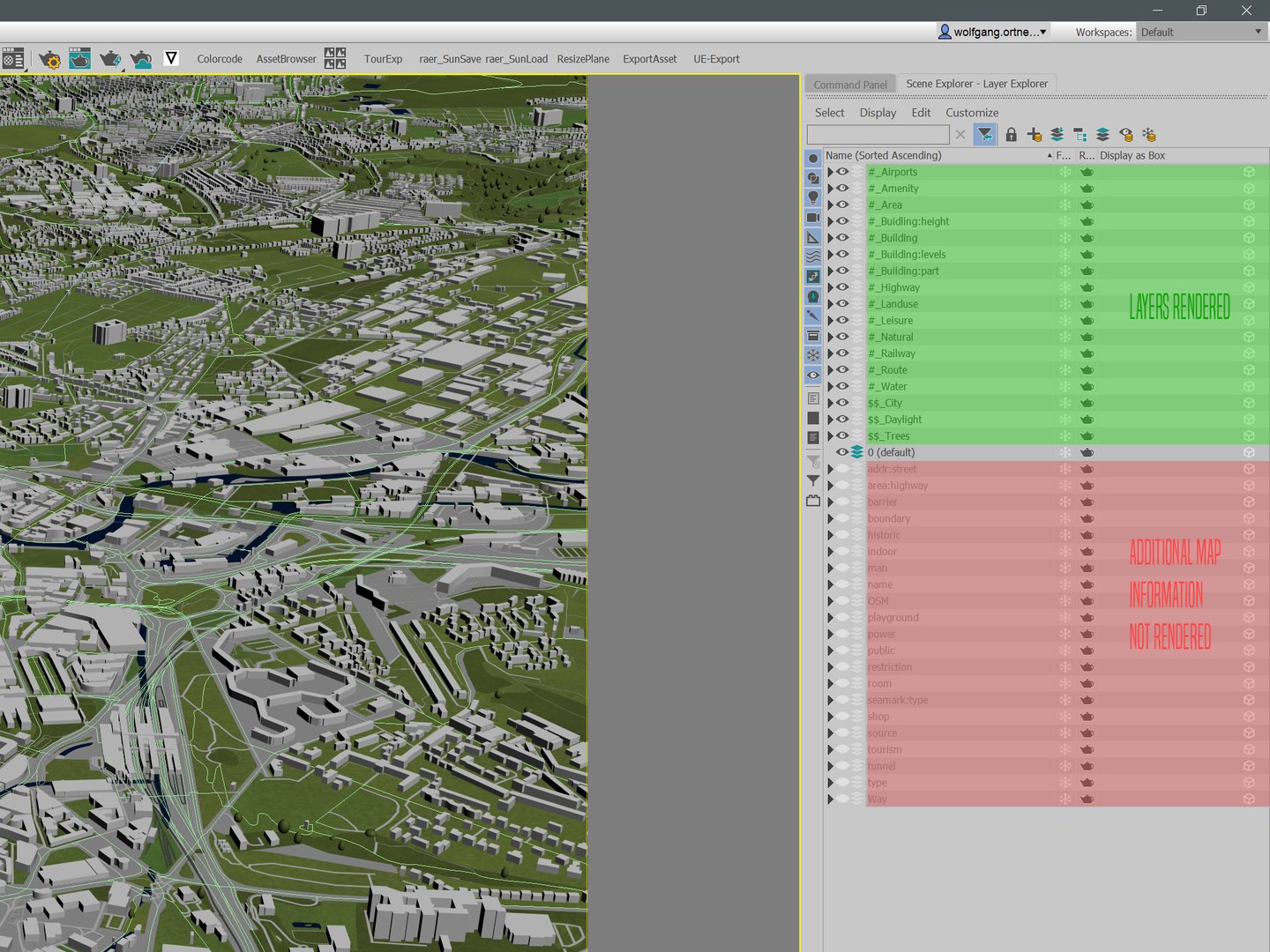The height and width of the screenshot is (952, 1270).
Task: Toggle display shapes filter icon
Action: 813,178
